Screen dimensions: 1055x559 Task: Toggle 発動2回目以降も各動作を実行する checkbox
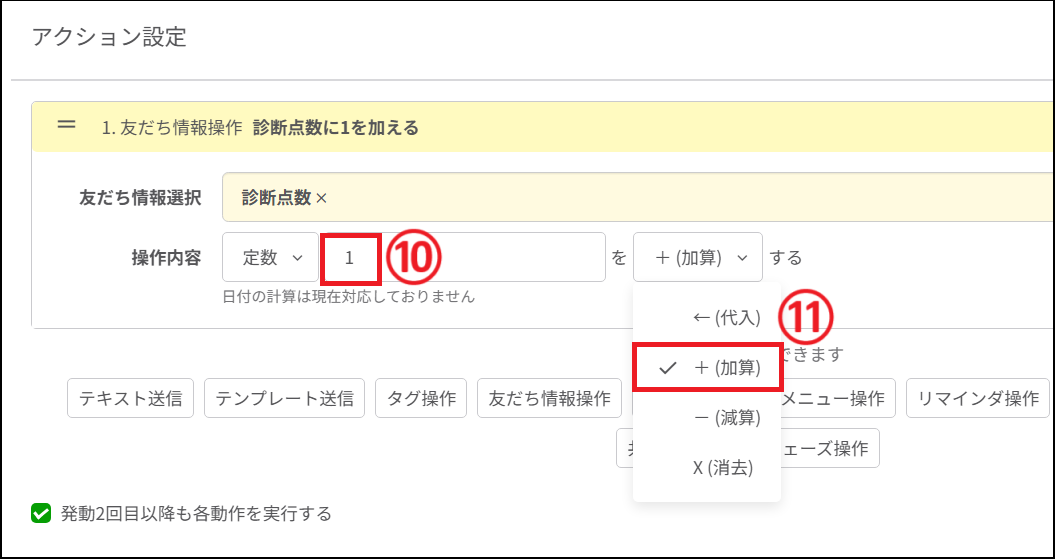[41, 514]
